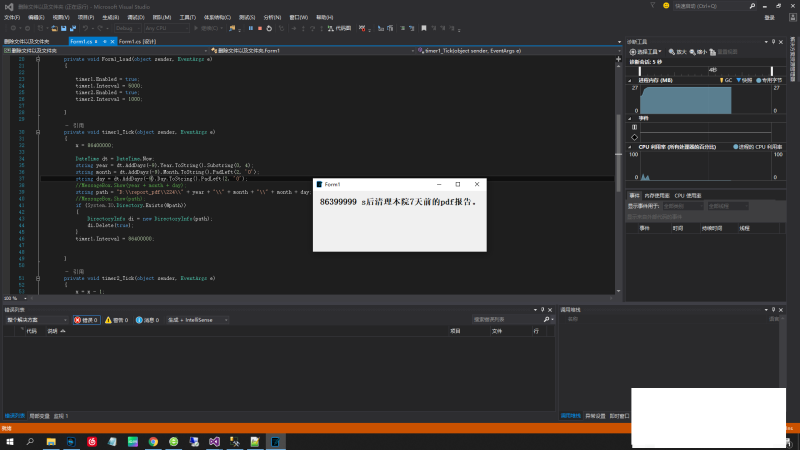Click the right diagnostic timeline range handle
Viewport: 800px width, 450px height.
[771, 71]
